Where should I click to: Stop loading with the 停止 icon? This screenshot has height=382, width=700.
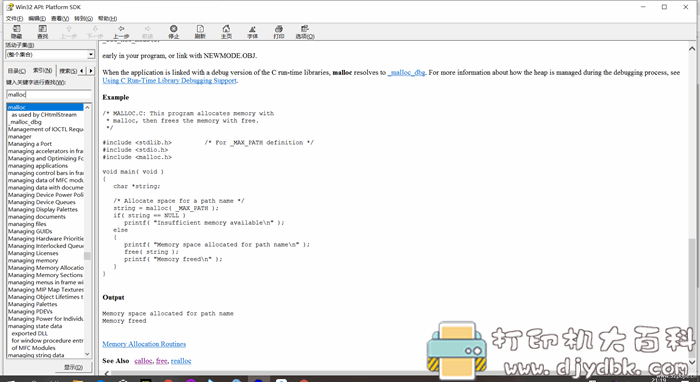click(174, 32)
